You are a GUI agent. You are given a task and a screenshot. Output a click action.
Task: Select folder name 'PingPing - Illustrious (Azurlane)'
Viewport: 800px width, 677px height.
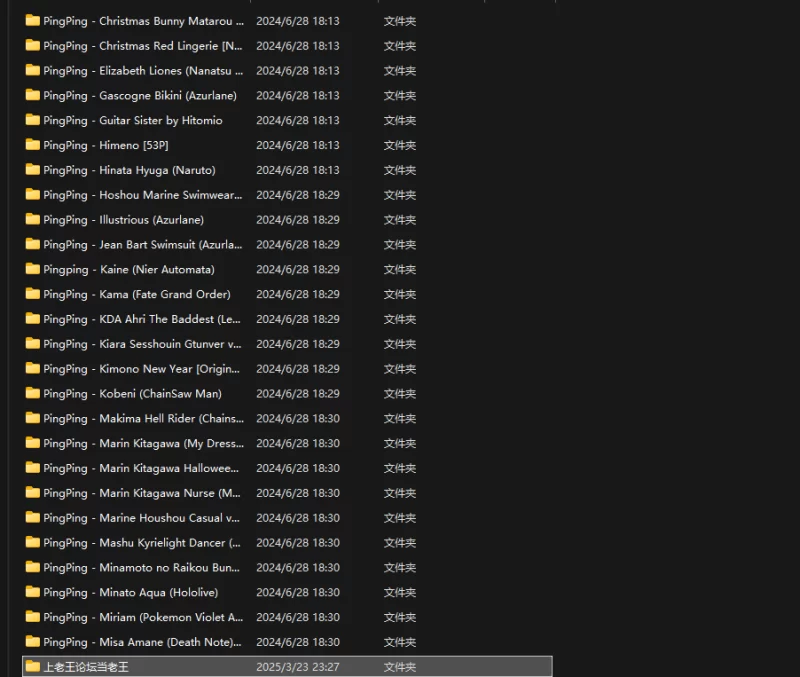[123, 220]
